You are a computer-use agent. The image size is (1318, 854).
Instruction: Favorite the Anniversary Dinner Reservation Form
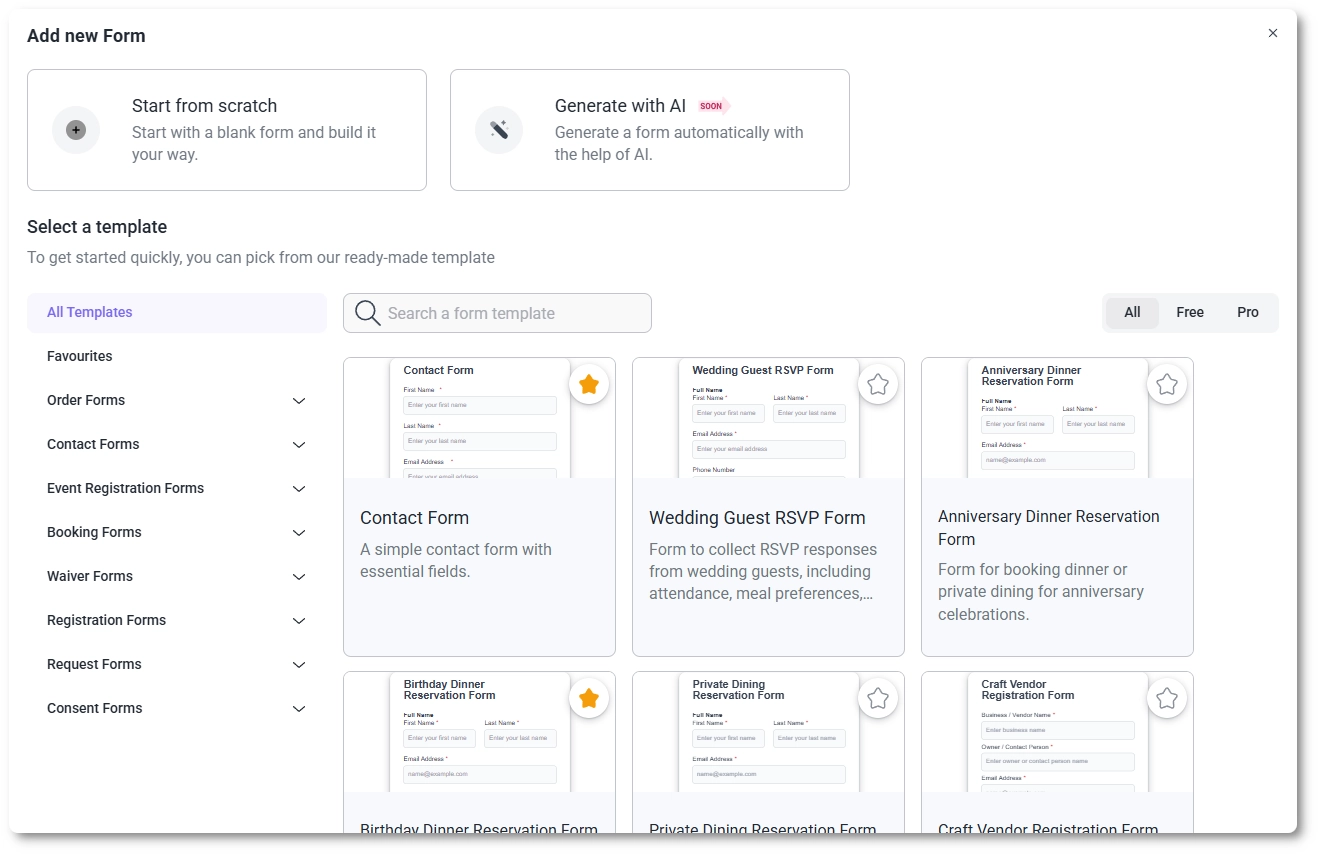pyautogui.click(x=1167, y=383)
